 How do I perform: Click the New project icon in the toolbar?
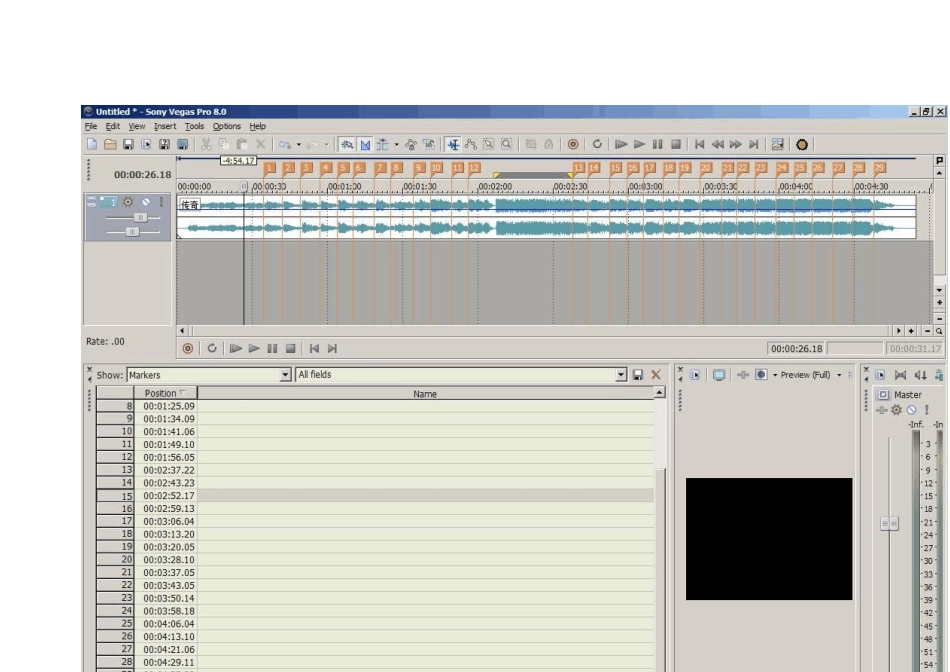pyautogui.click(x=92, y=144)
